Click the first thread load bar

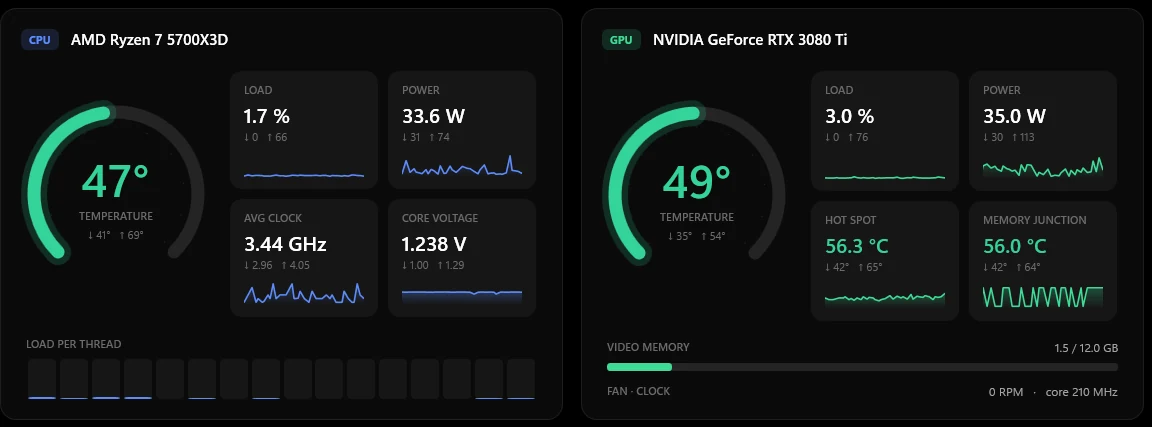42,379
